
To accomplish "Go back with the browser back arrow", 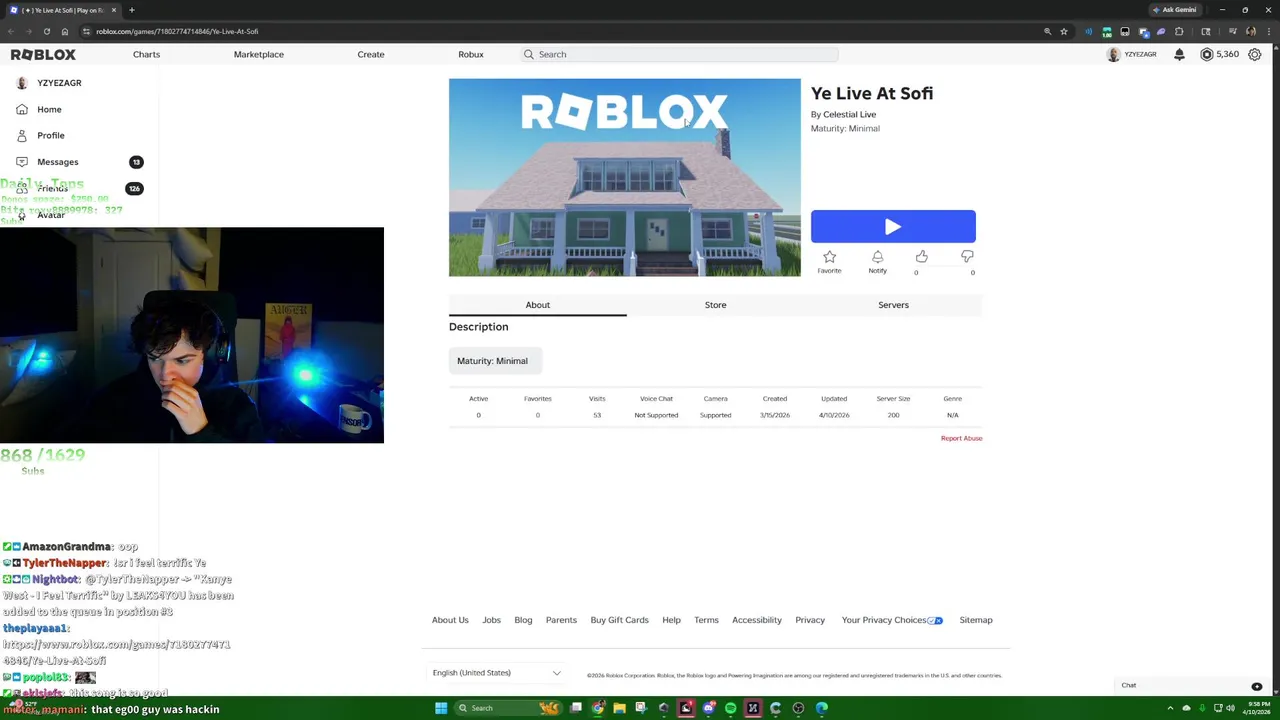I will tap(11, 31).
